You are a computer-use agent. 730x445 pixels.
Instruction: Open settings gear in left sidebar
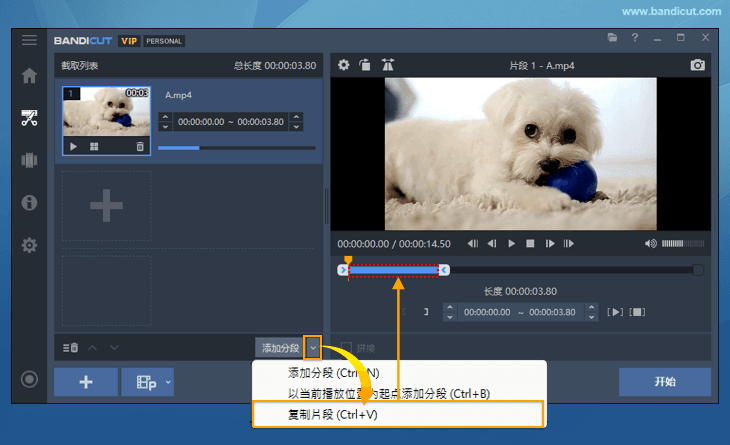coord(29,245)
